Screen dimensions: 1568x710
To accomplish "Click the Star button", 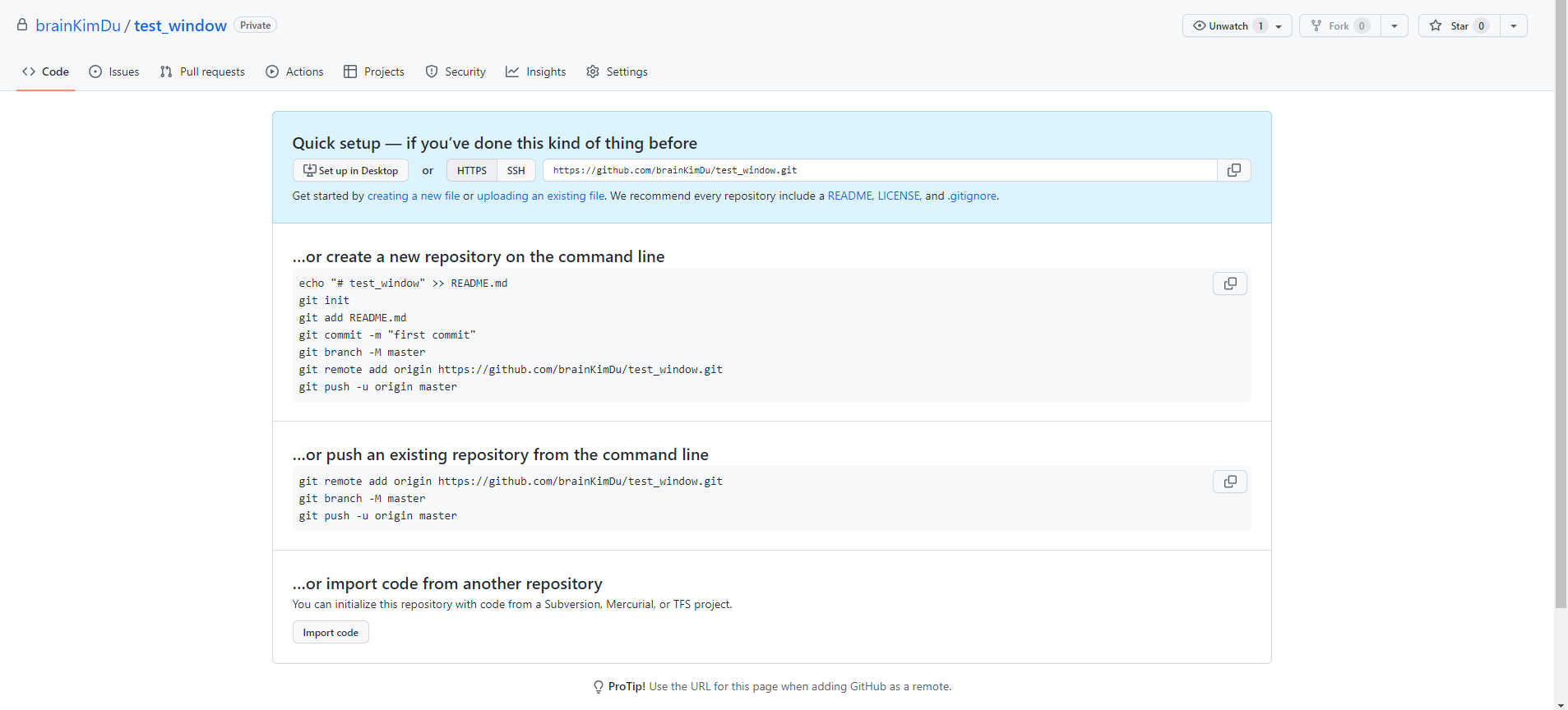I will (1459, 25).
